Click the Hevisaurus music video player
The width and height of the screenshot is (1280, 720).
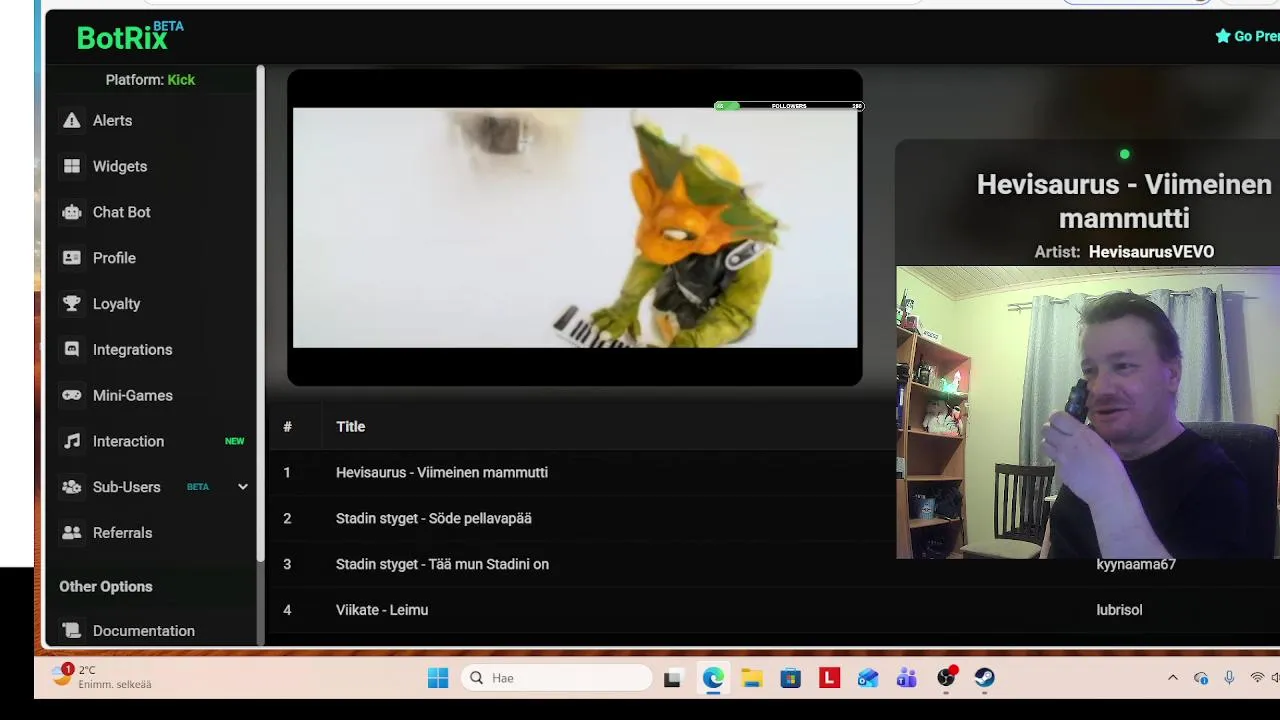click(575, 227)
